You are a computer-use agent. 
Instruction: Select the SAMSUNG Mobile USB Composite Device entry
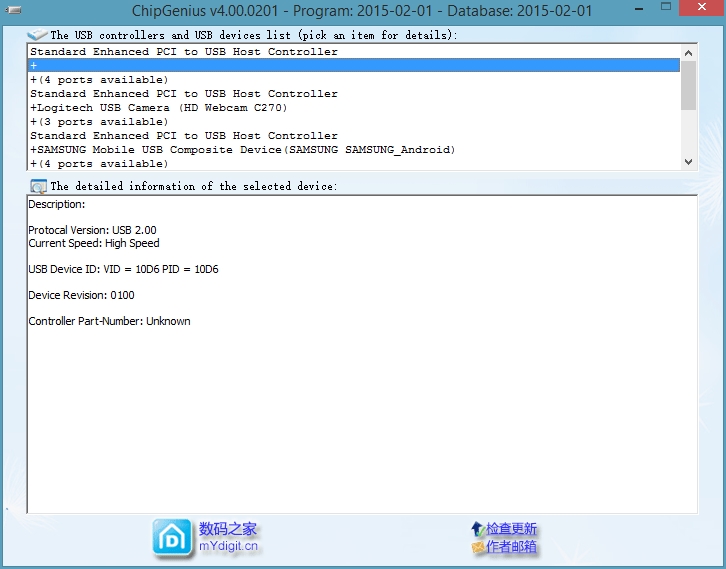click(242, 150)
